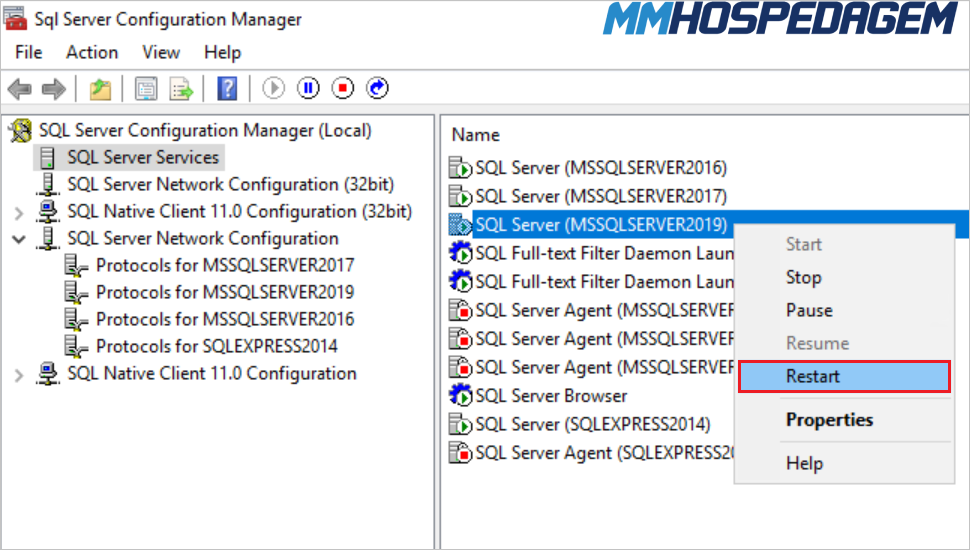Image resolution: width=970 pixels, height=550 pixels.
Task: Click the SQL Server (MSSQLSERVER2017) service icon
Action: pyautogui.click(x=460, y=196)
